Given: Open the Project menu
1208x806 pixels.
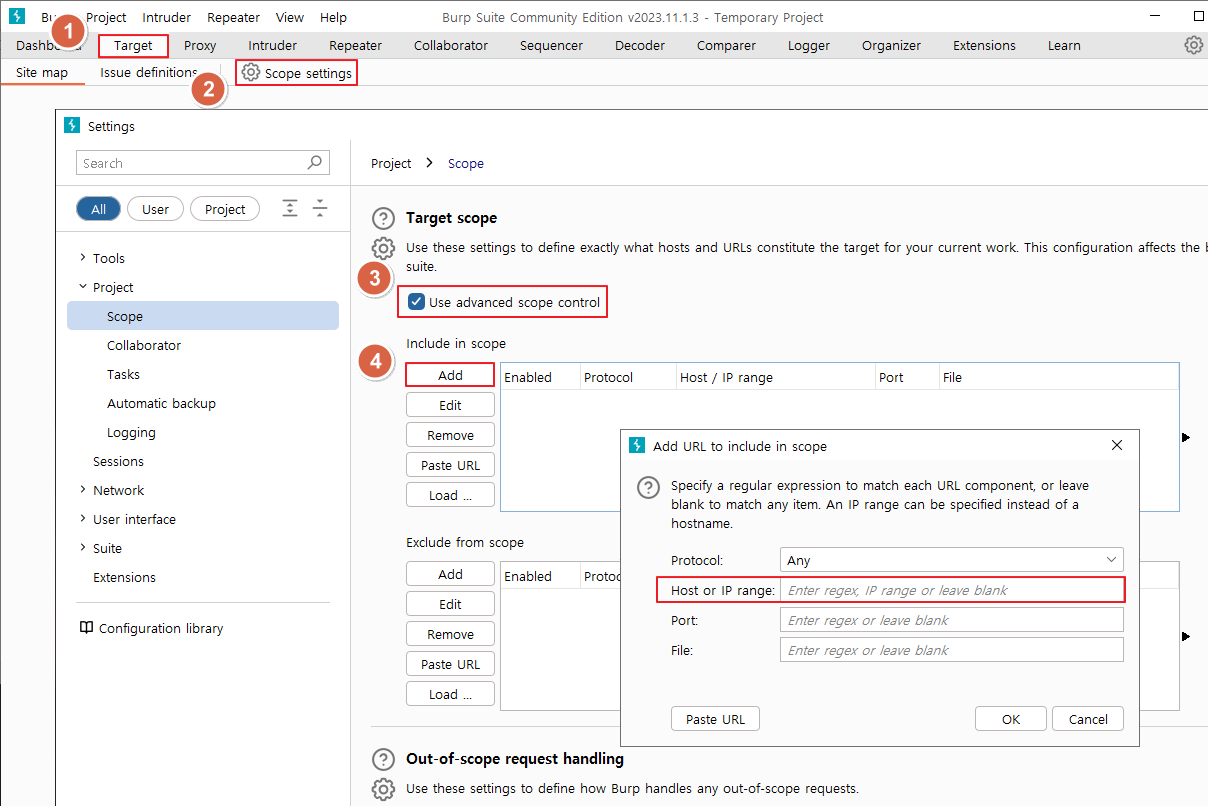Looking at the screenshot, I should 106,17.
